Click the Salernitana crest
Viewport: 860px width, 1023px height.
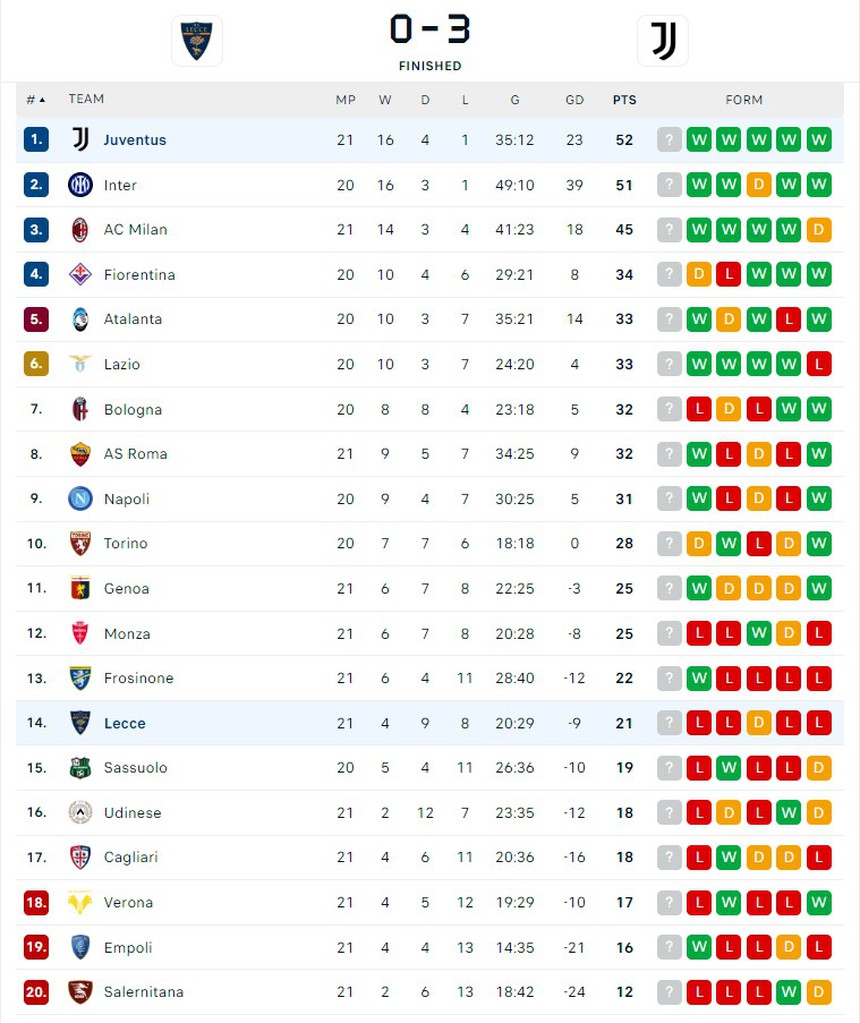80,992
